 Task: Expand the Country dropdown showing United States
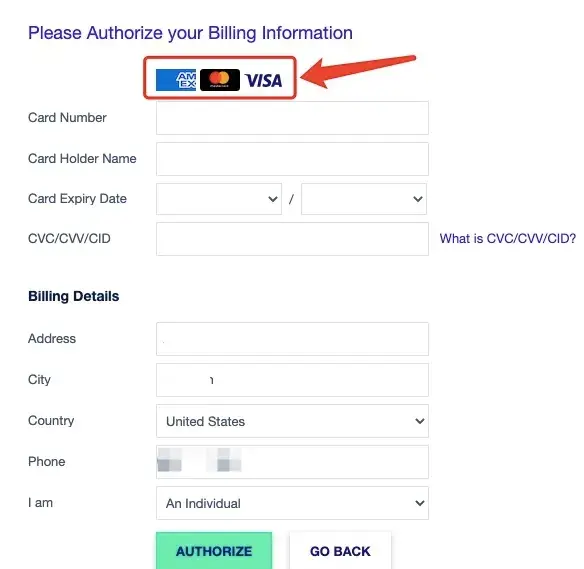(x=292, y=421)
